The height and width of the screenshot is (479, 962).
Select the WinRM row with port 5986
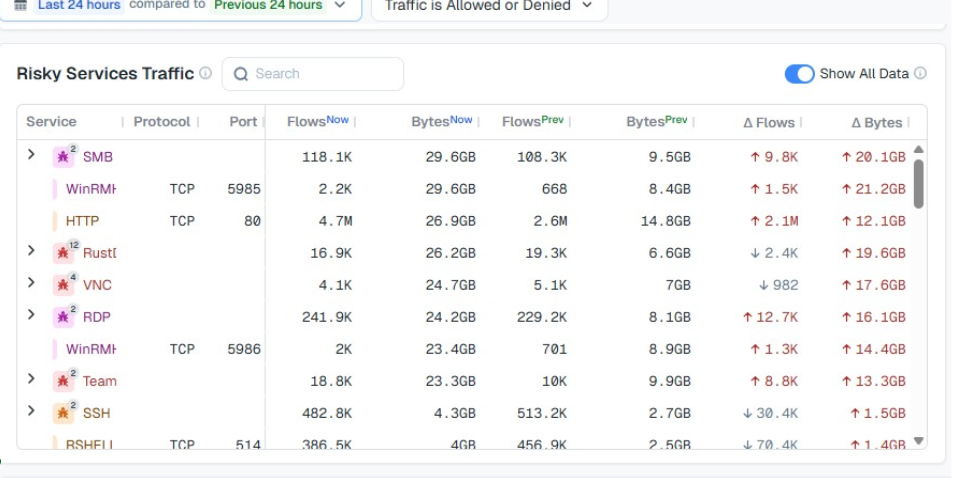click(464, 349)
